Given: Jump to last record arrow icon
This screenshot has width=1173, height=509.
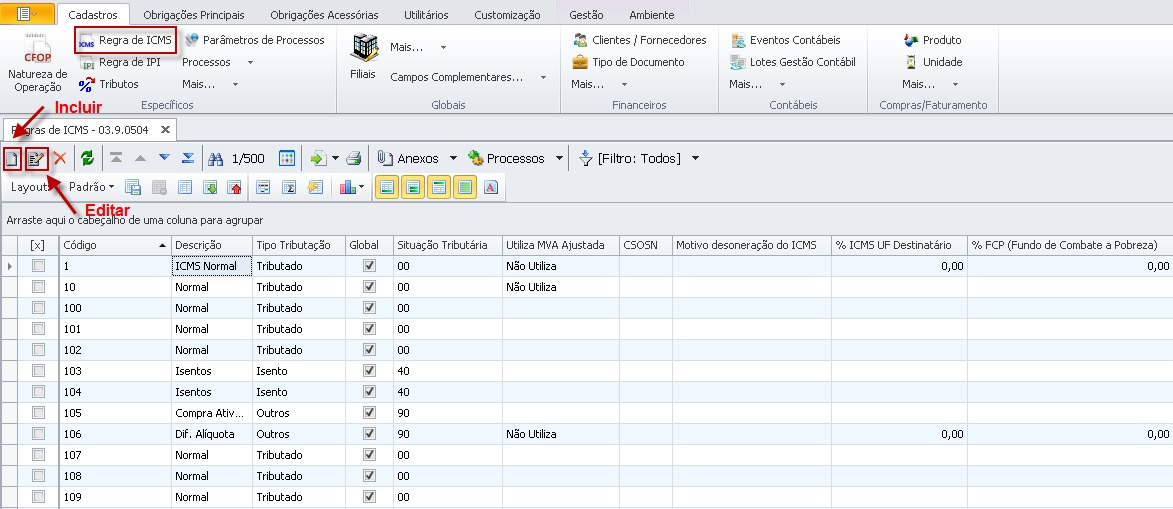Looking at the screenshot, I should (x=188, y=159).
